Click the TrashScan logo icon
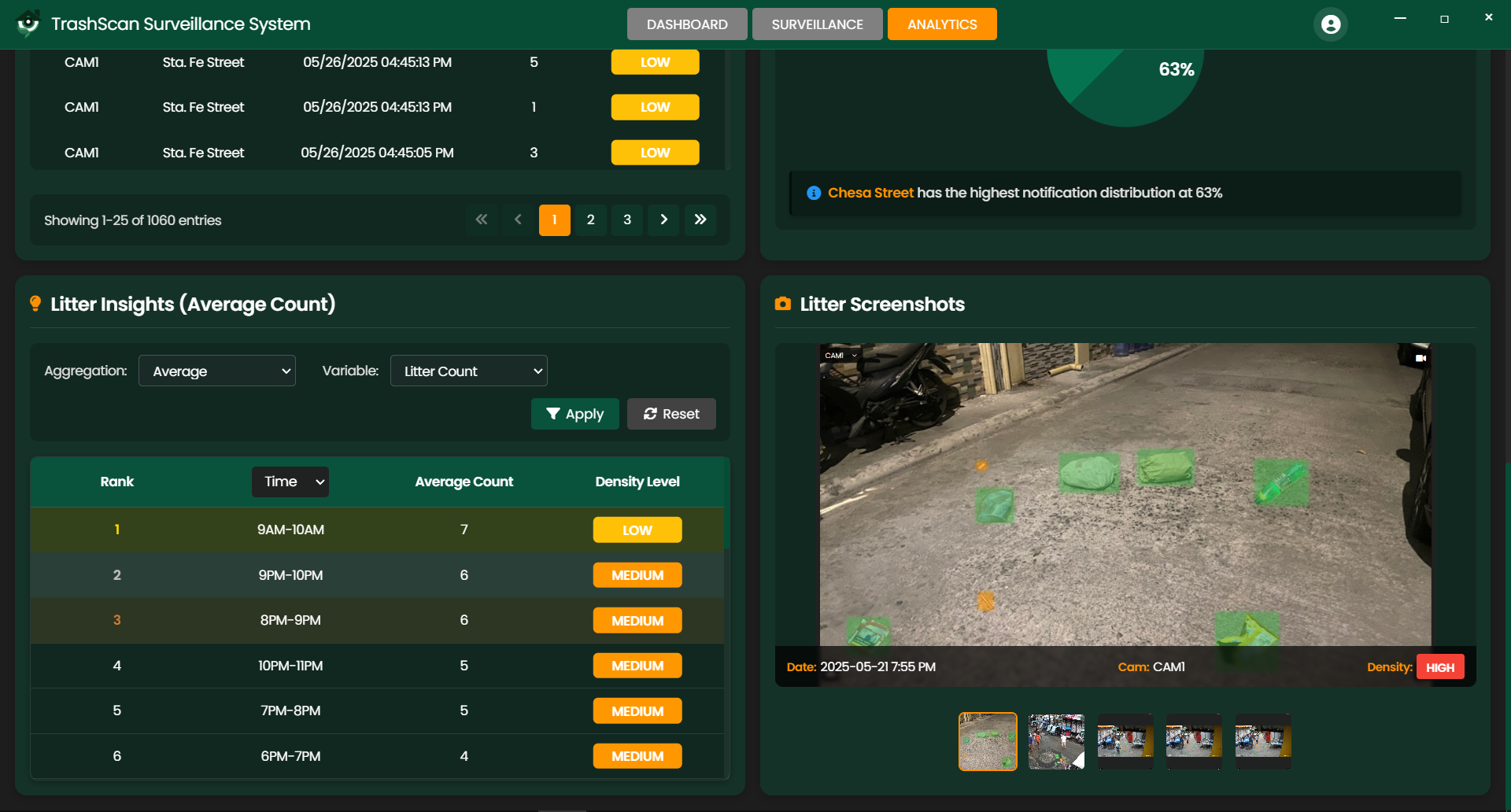Screen dimensions: 1511x812 (29, 24)
